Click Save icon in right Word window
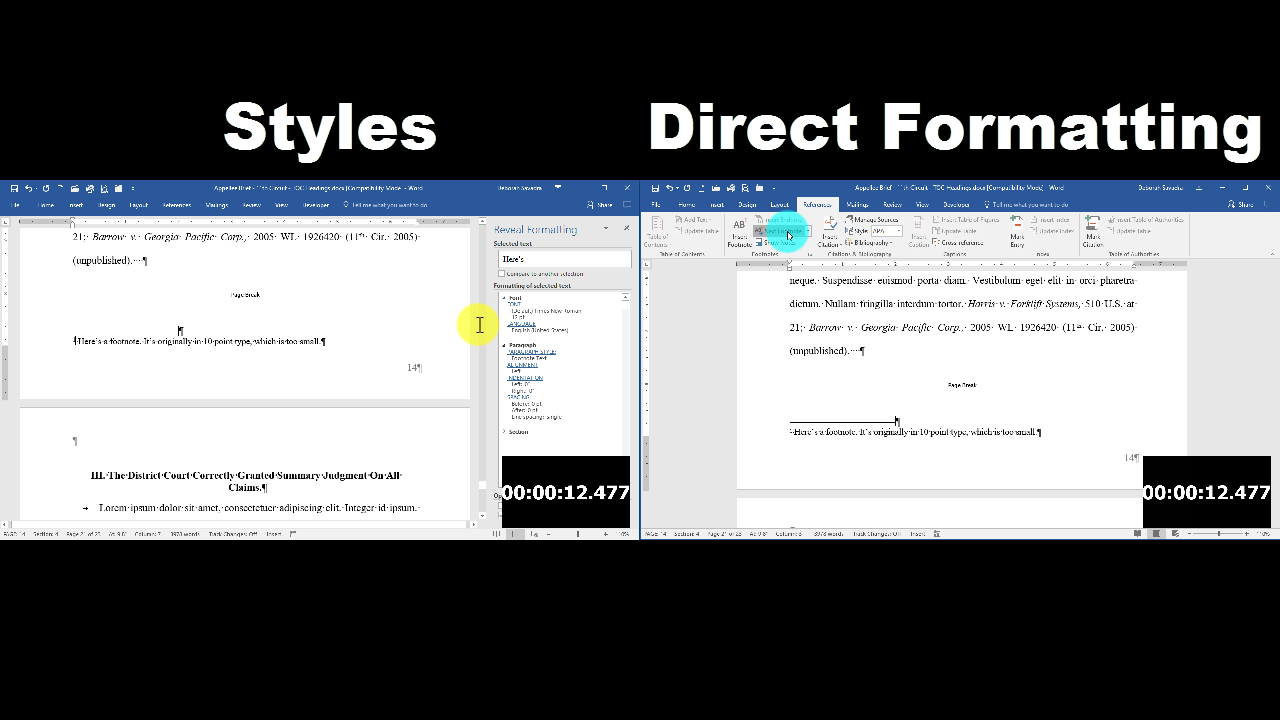This screenshot has width=1280, height=720. 655,188
